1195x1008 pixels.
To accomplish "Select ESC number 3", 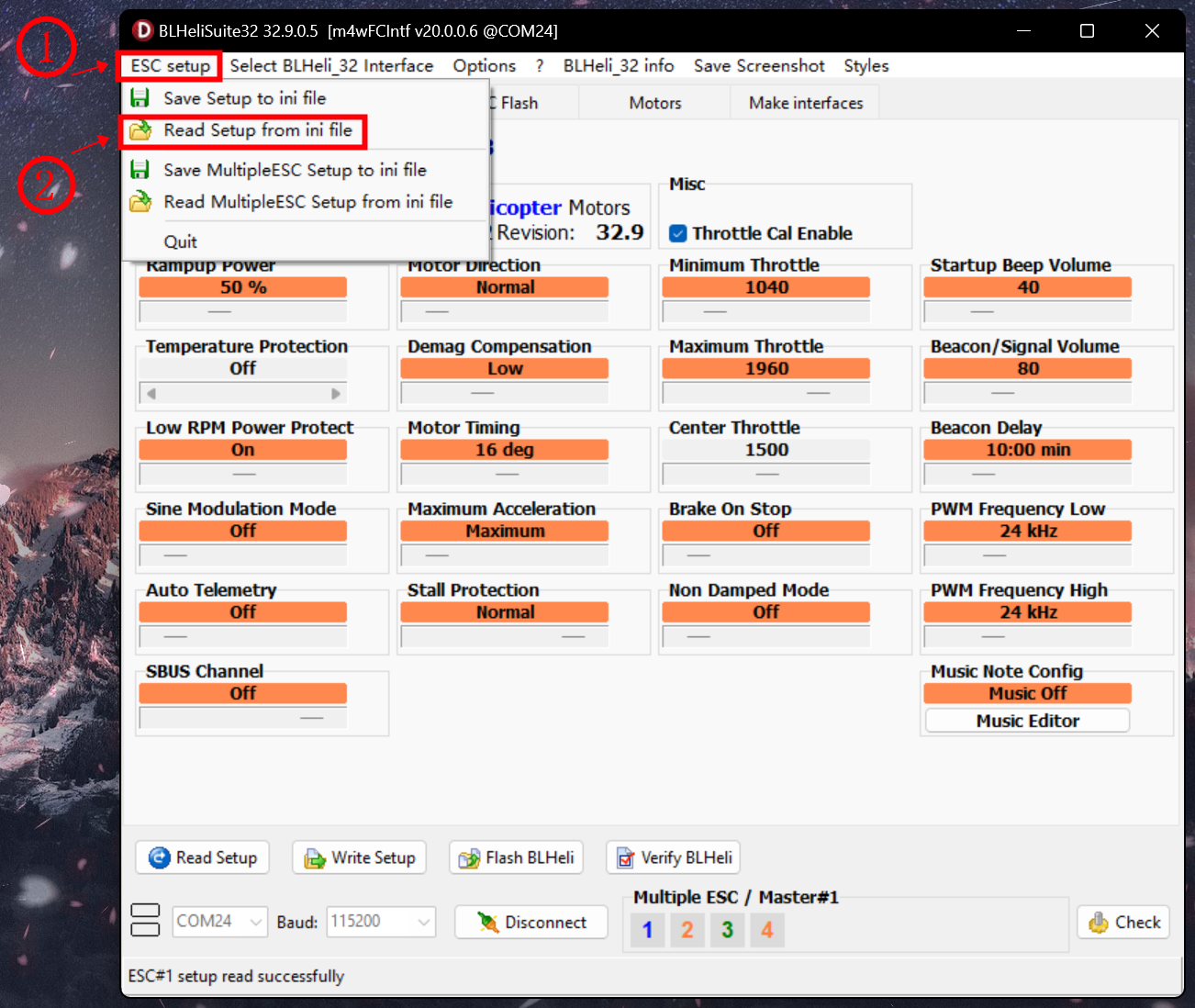I will click(727, 930).
